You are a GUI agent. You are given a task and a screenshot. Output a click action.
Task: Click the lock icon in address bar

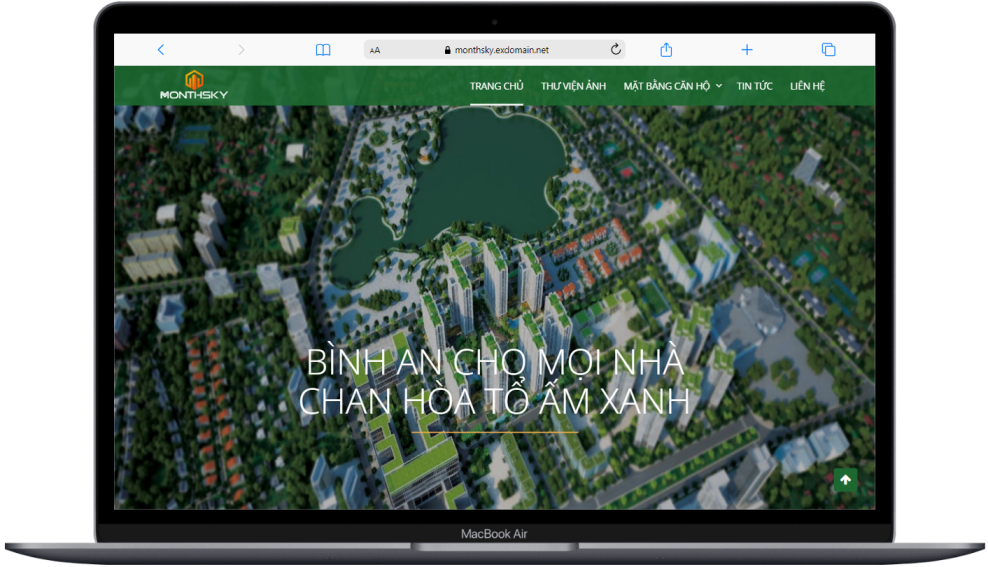point(447,50)
